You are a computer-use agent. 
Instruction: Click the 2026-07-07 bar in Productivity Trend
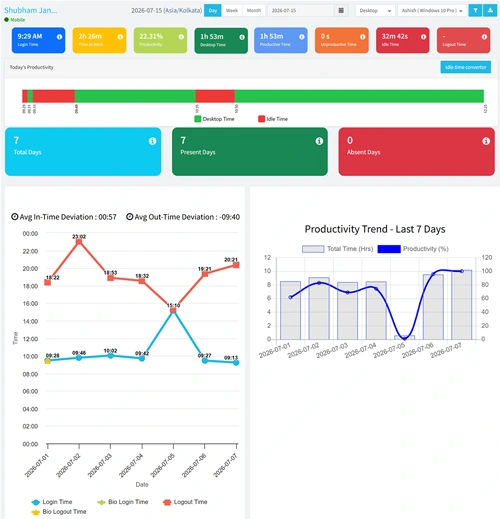coord(462,305)
